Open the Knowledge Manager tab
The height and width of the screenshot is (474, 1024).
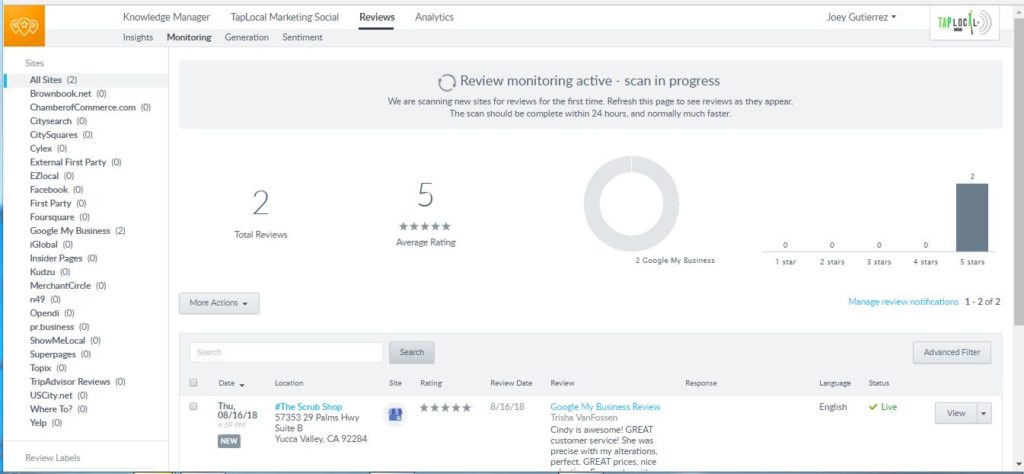[167, 17]
